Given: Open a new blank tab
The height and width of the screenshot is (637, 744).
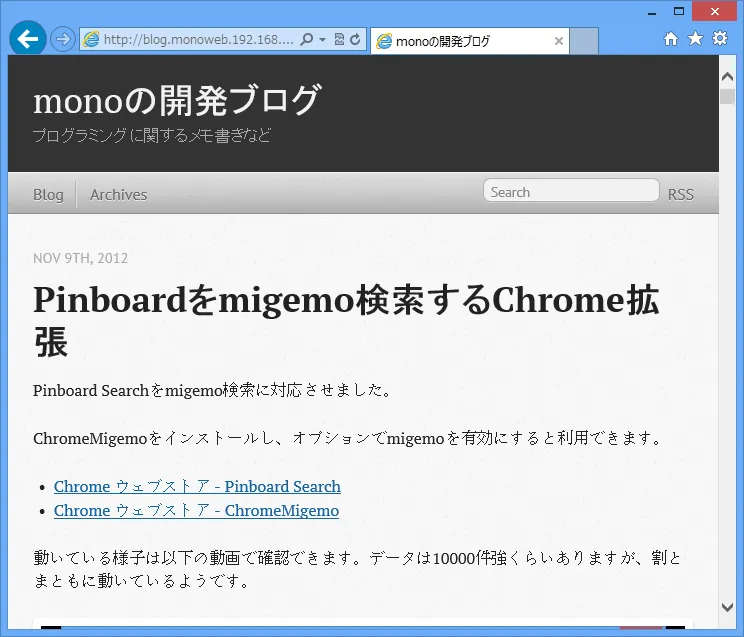Looking at the screenshot, I should (x=585, y=42).
